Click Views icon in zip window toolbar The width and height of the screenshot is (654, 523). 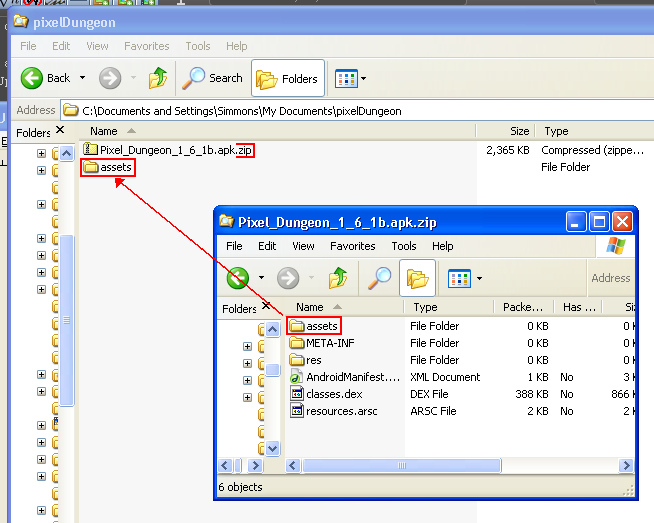pos(459,279)
